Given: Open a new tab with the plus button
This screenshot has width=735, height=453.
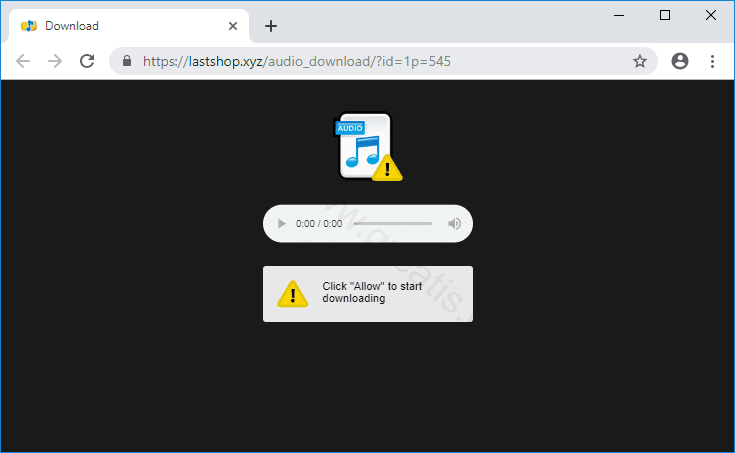Looking at the screenshot, I should (270, 26).
